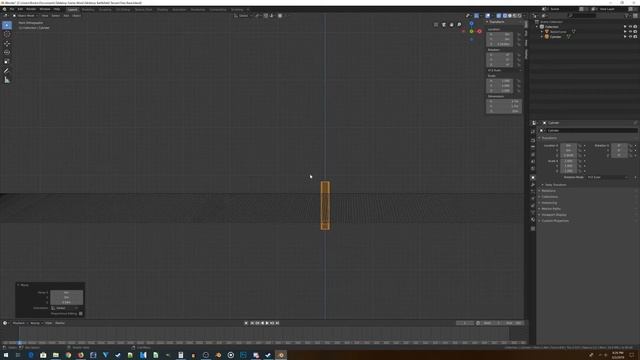Click the viewport pan hand icon
The image size is (640, 360).
click(x=451, y=25)
